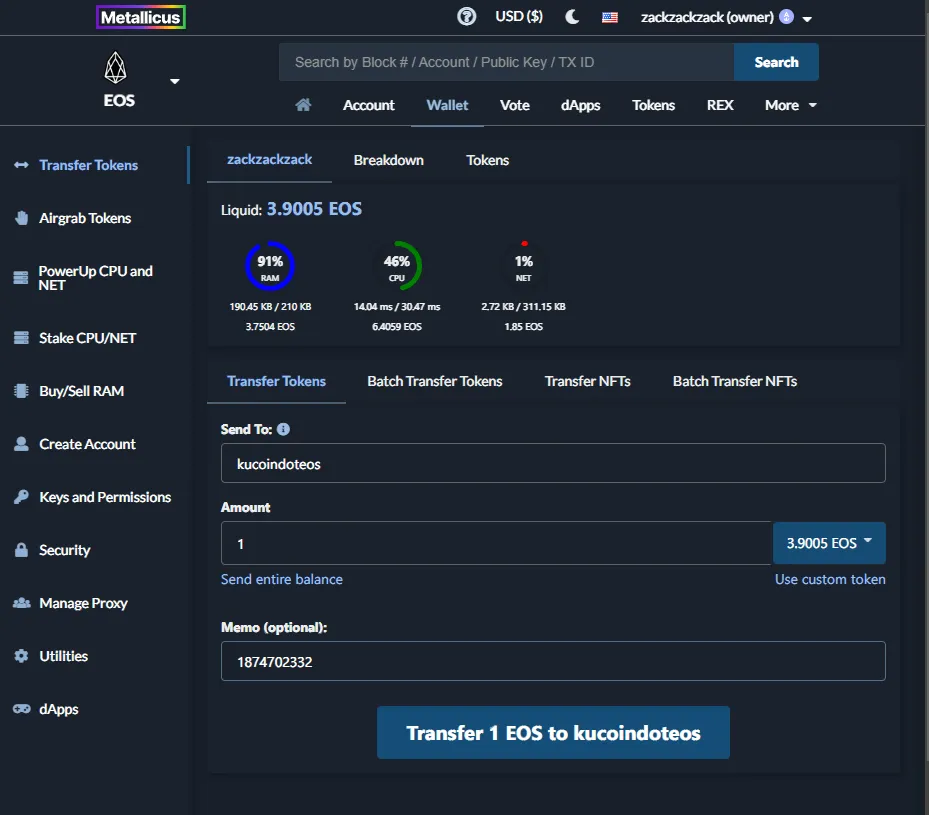
Task: Open Create Account in the sidebar
Action: tap(87, 444)
